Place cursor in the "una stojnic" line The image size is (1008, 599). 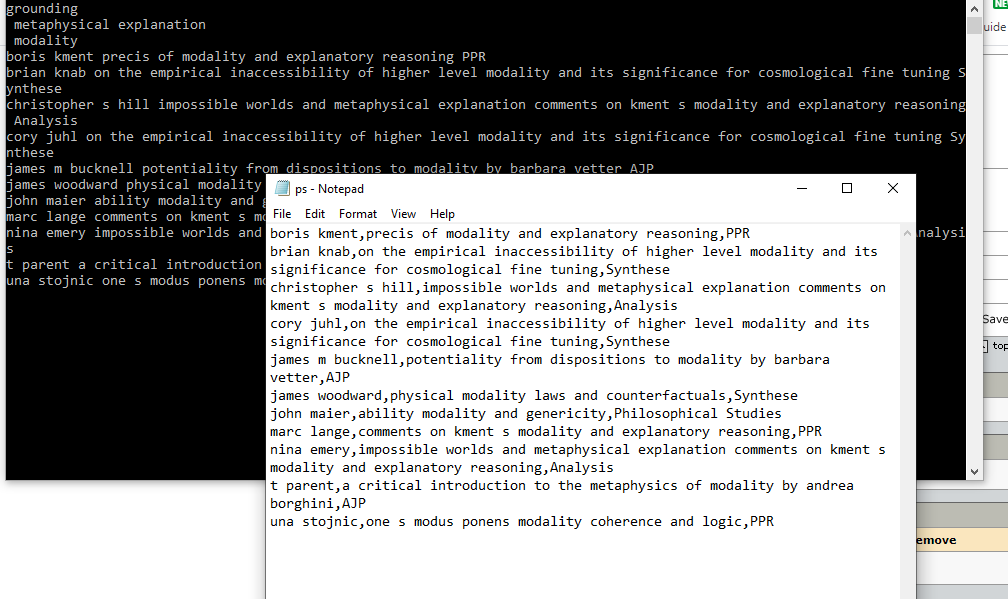[450, 521]
